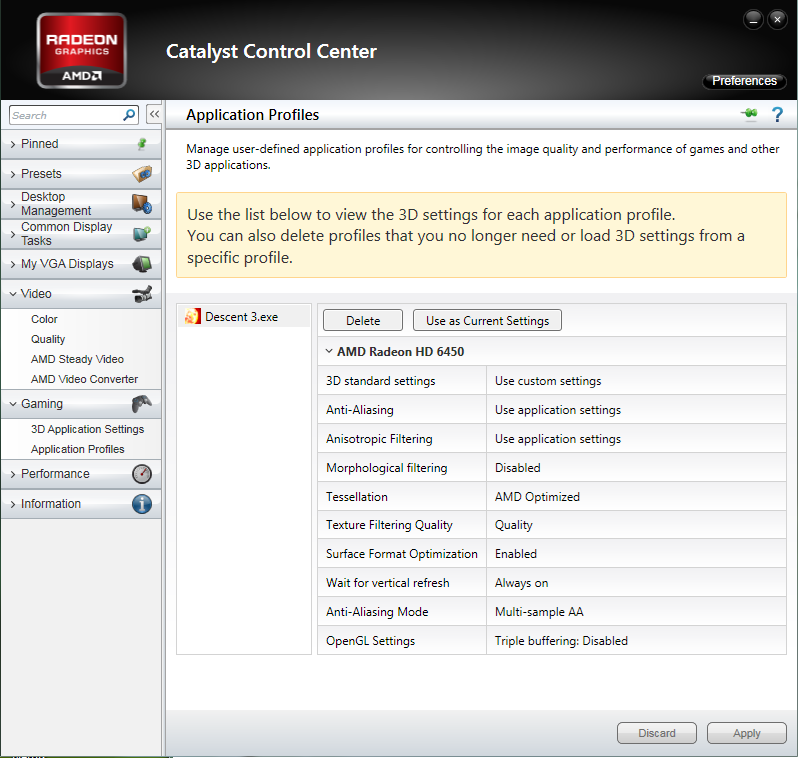Open 3D Application Settings page

88,429
